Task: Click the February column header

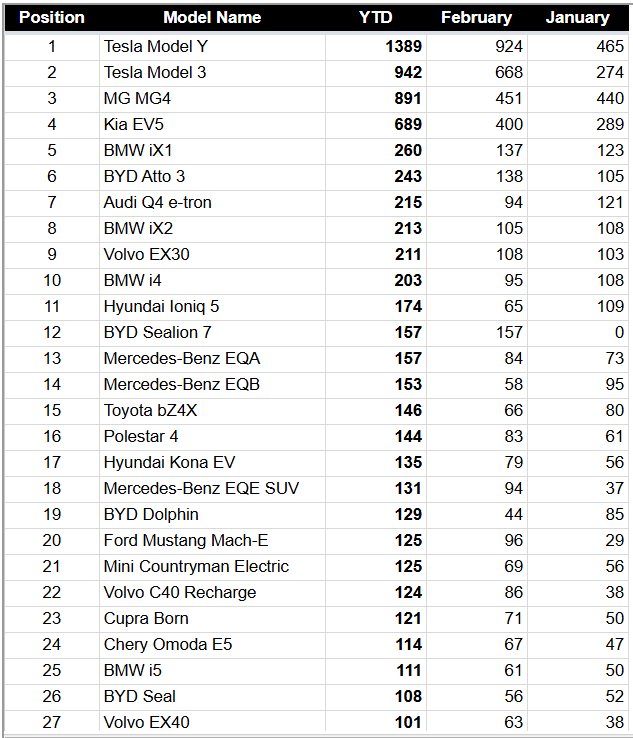Action: pyautogui.click(x=476, y=17)
